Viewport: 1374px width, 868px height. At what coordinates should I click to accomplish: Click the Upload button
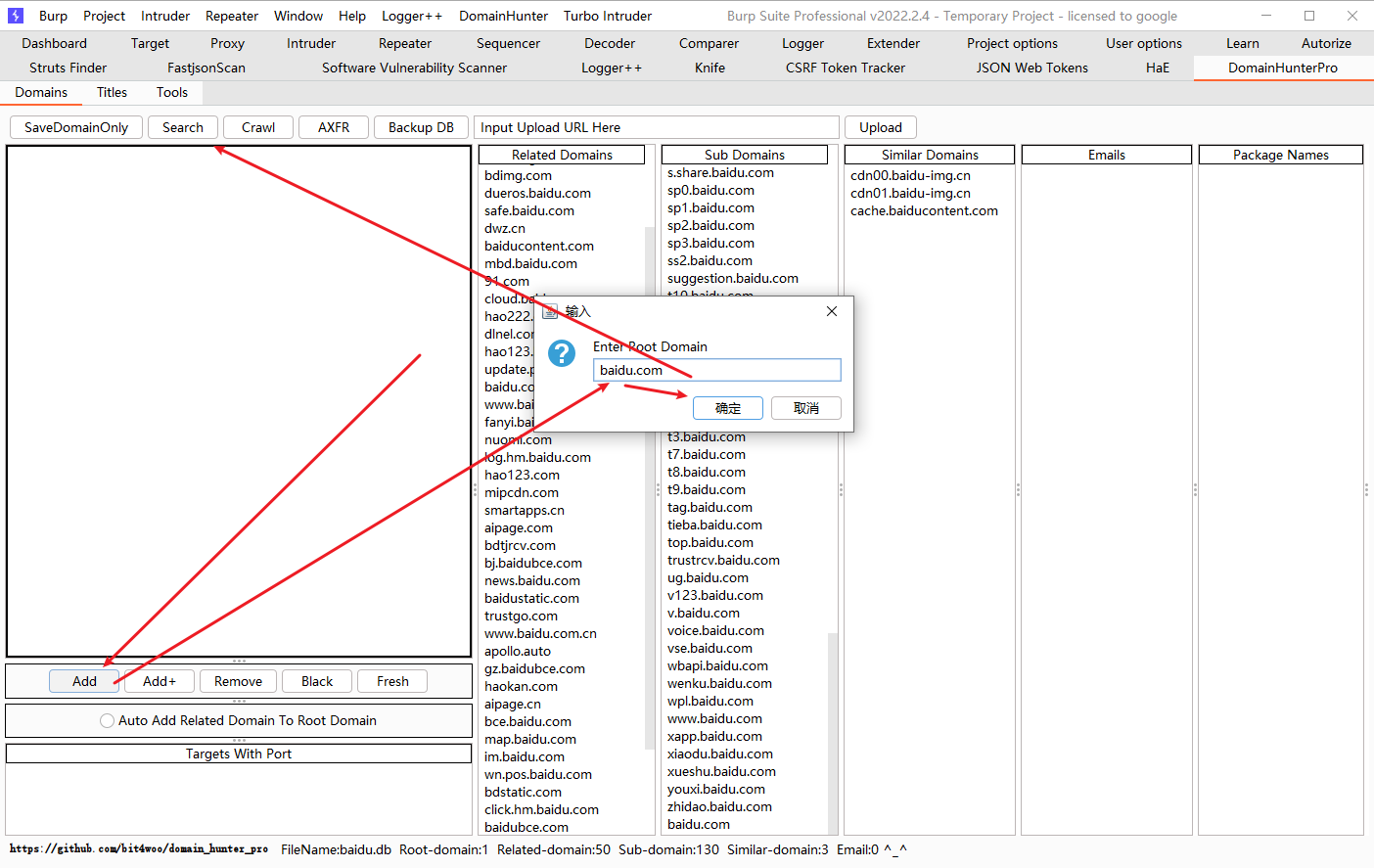[x=881, y=127]
